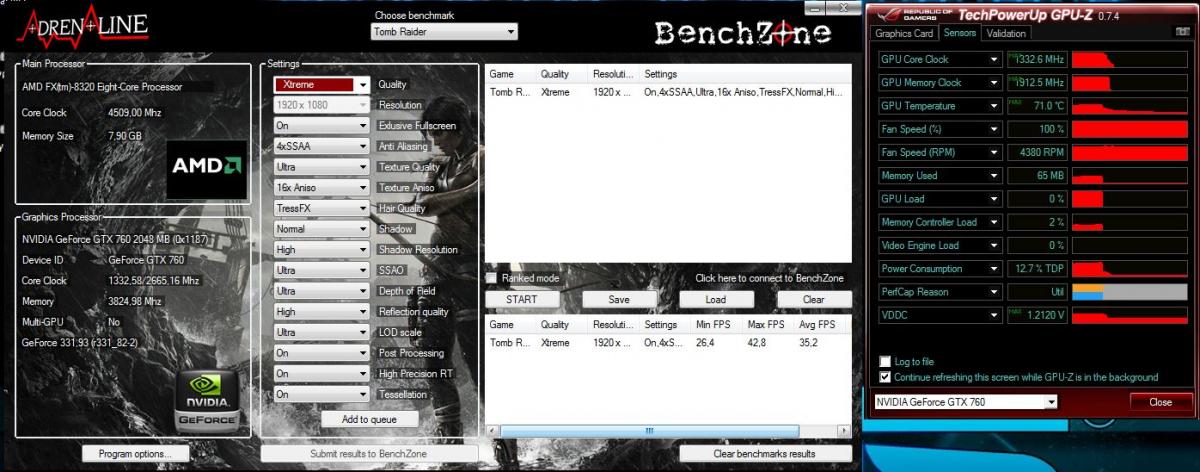Open the Hair Quality TressFX dropdown
1200x472 pixels.
click(322, 208)
